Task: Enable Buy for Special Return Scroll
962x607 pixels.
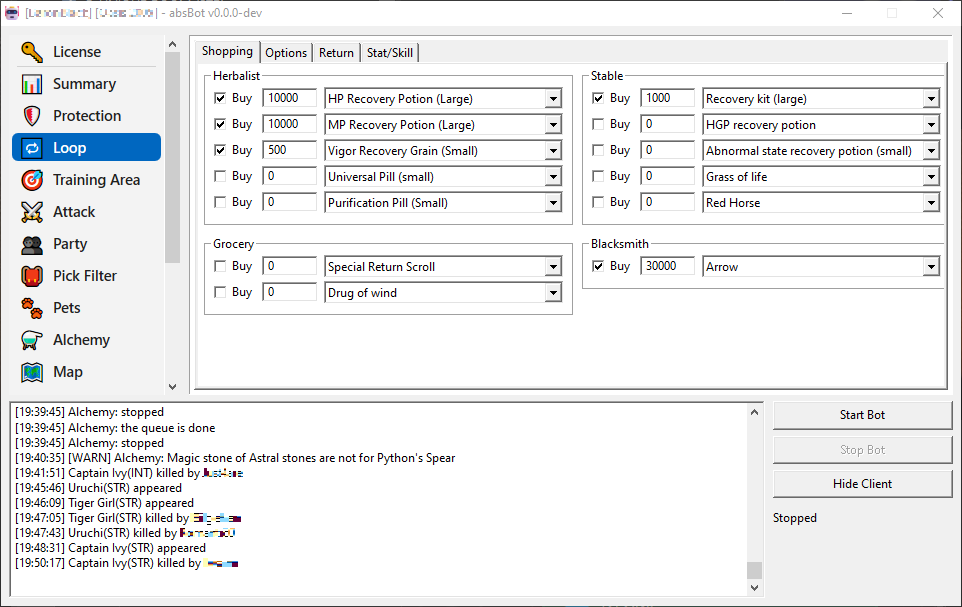Action: click(x=220, y=266)
